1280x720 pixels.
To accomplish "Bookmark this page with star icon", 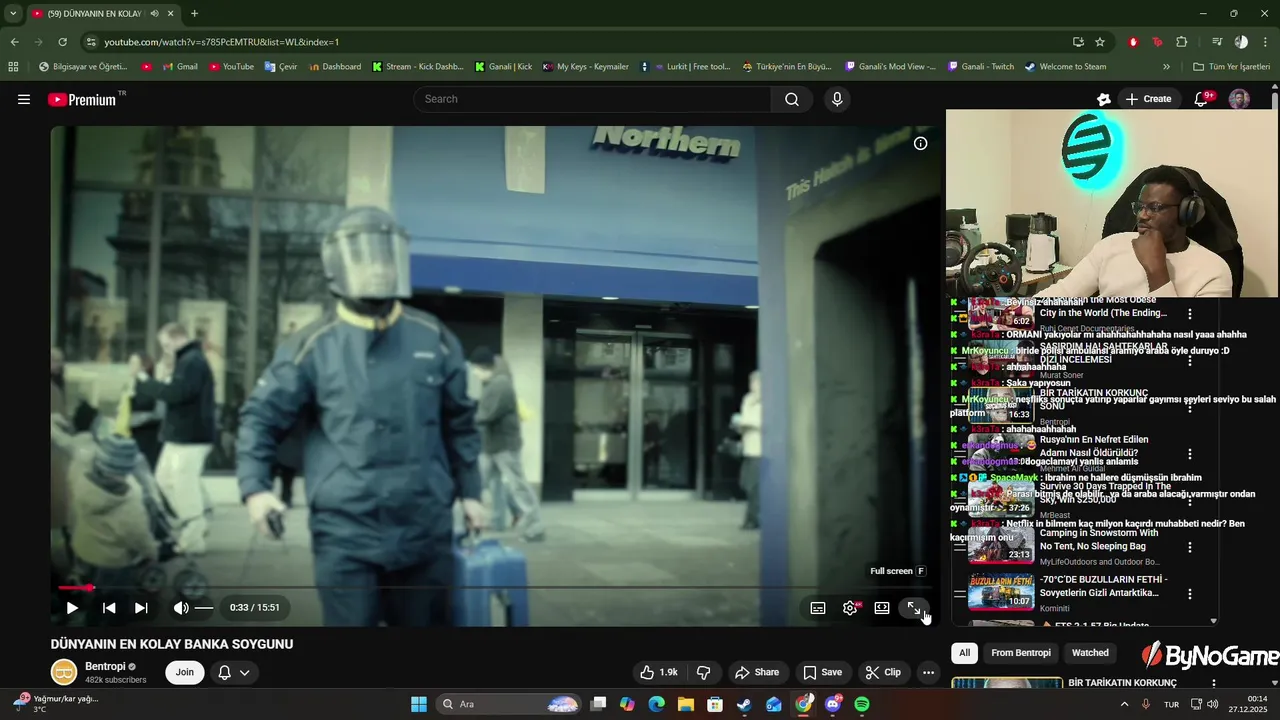I will click(x=1100, y=42).
